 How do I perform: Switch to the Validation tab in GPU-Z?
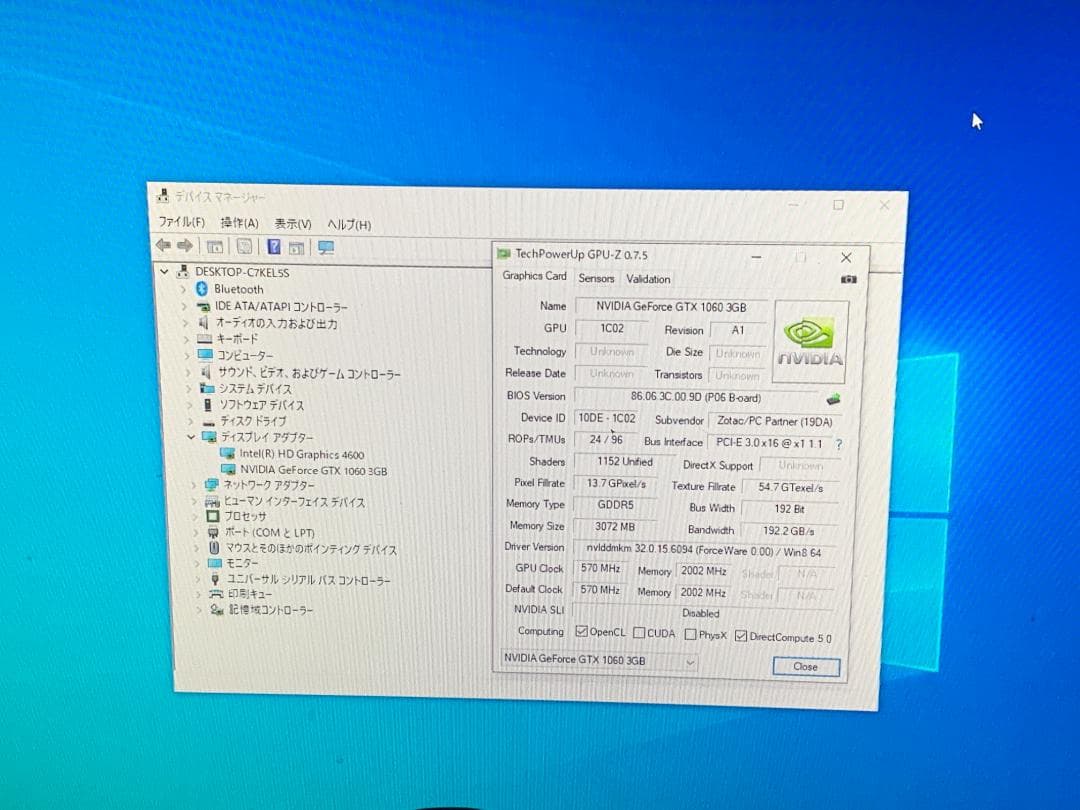(x=648, y=279)
